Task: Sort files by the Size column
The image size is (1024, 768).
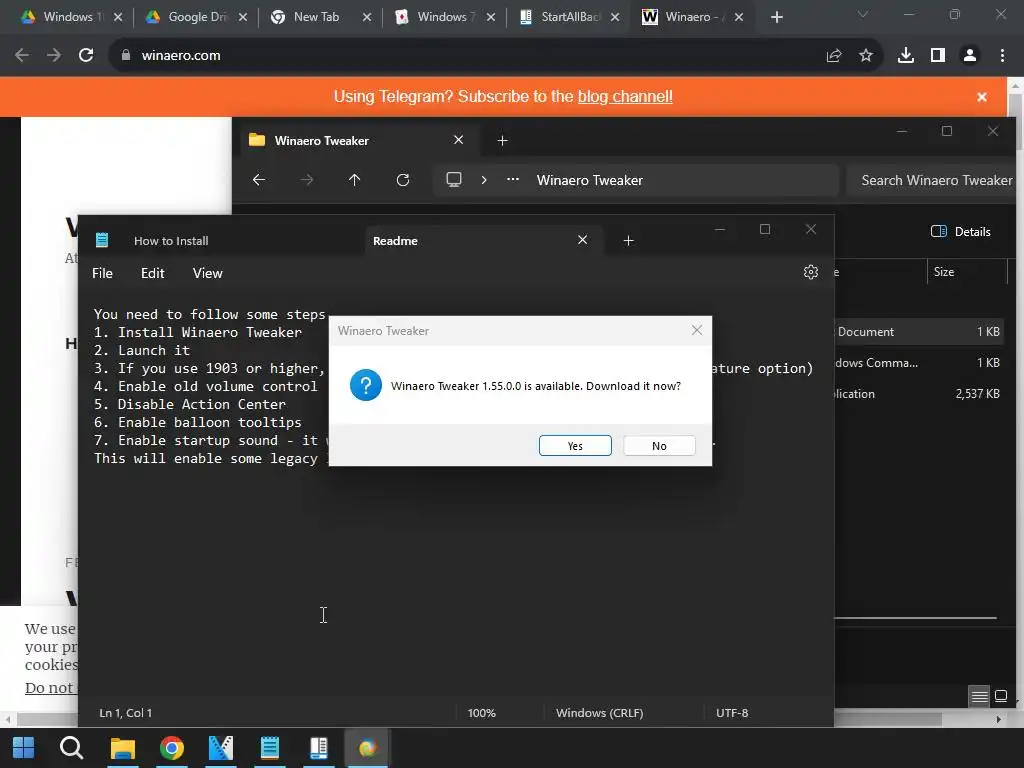Action: 944,272
